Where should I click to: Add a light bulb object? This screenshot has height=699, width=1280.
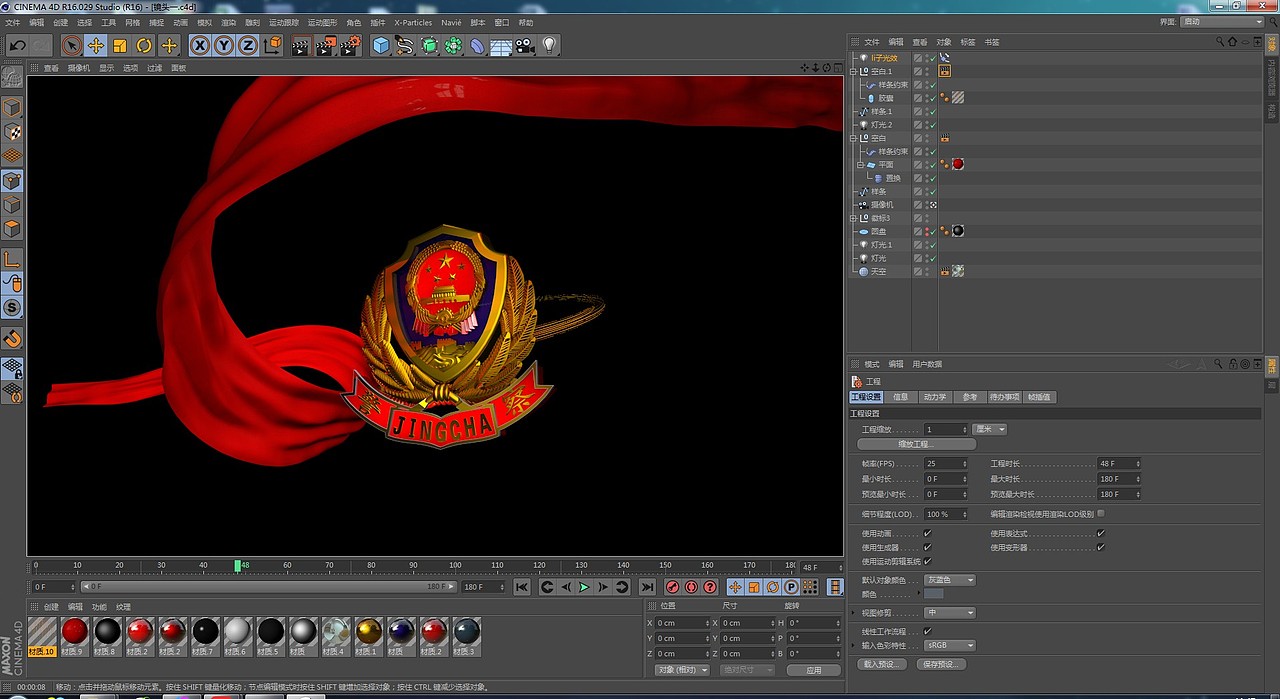coord(549,45)
